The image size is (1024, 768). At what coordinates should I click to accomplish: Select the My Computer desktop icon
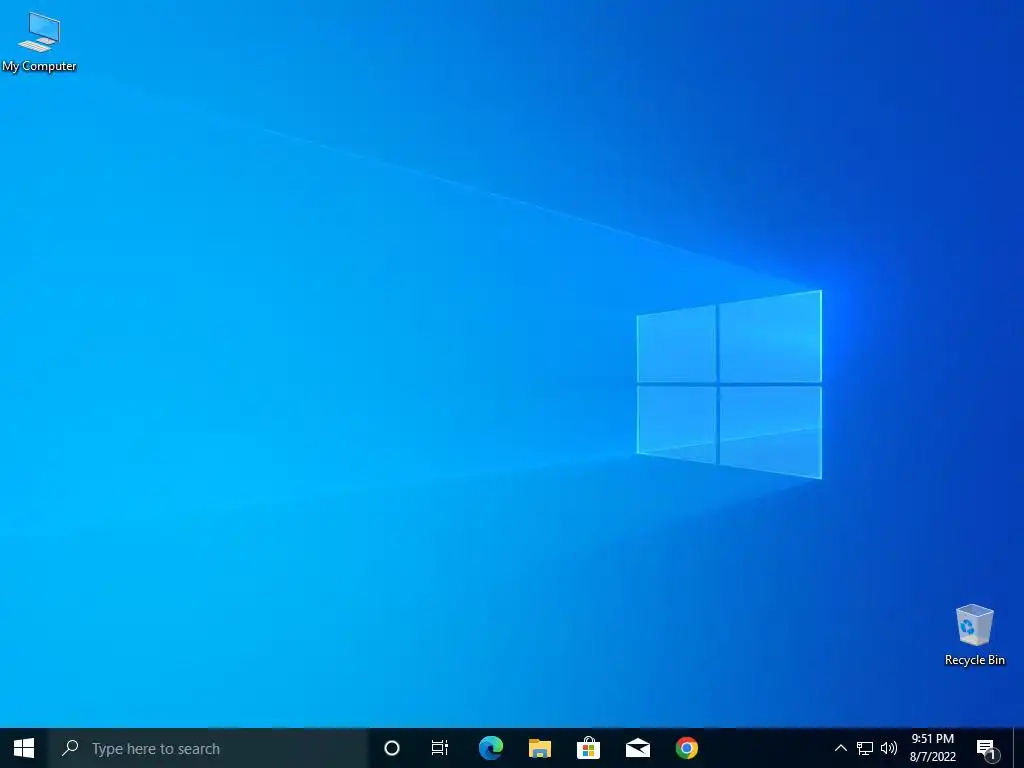[39, 41]
